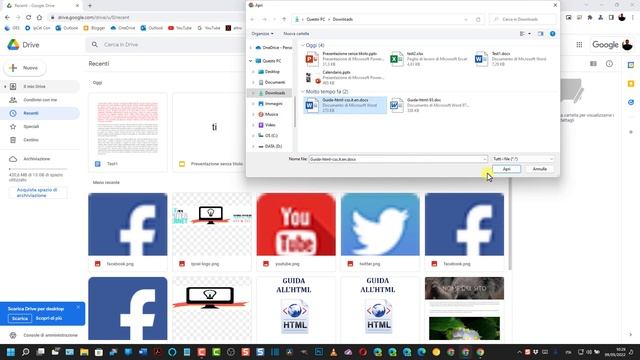Select Desktop in the dialog folder tree

[x=272, y=71]
